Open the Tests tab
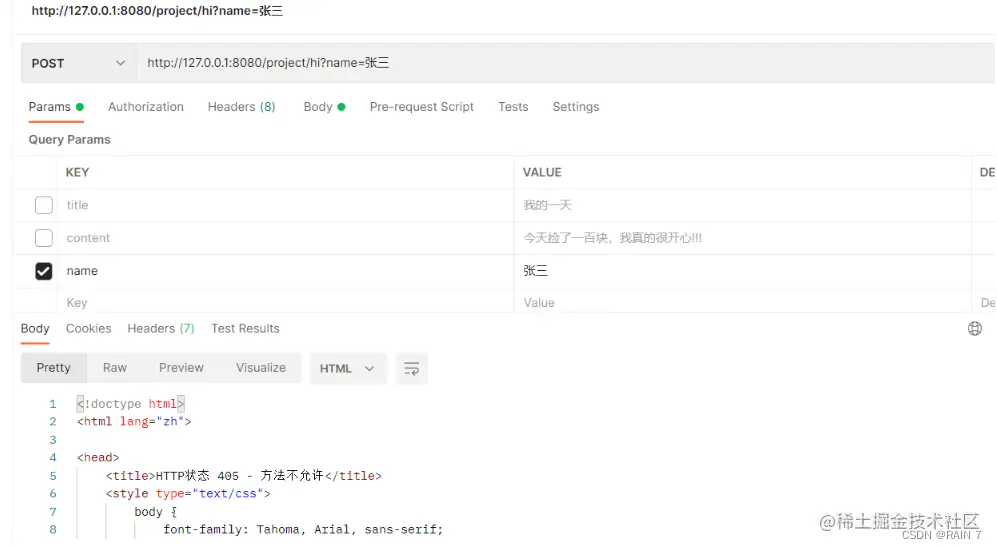 [x=513, y=107]
